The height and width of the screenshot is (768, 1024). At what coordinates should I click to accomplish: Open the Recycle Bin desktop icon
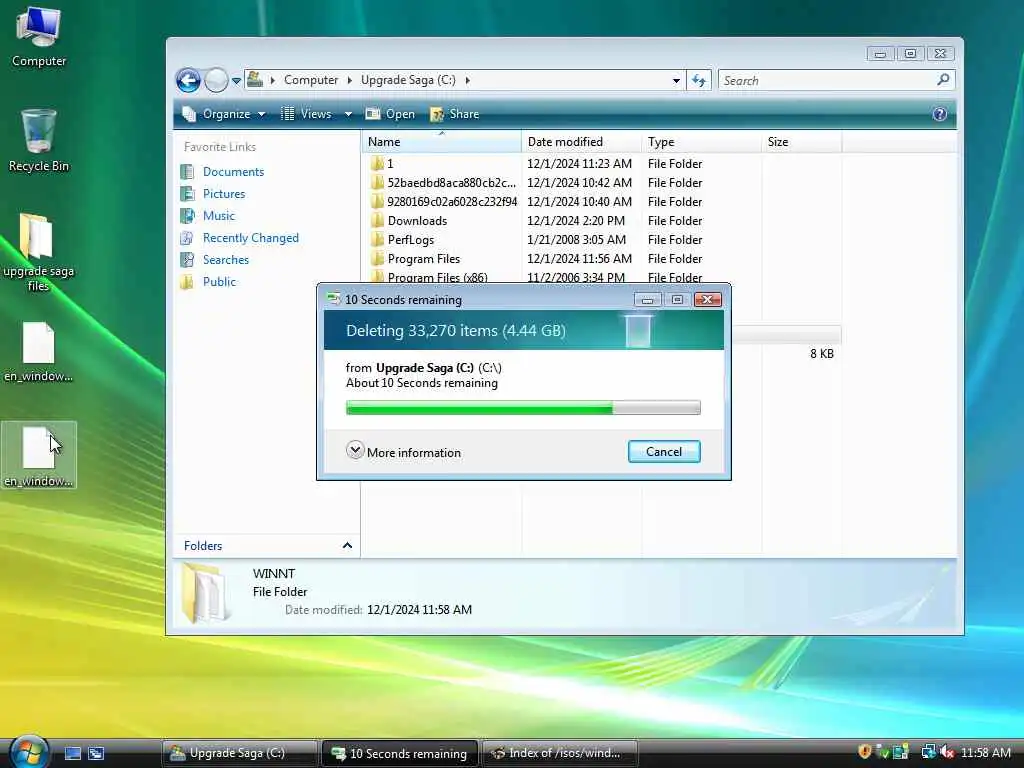(39, 140)
